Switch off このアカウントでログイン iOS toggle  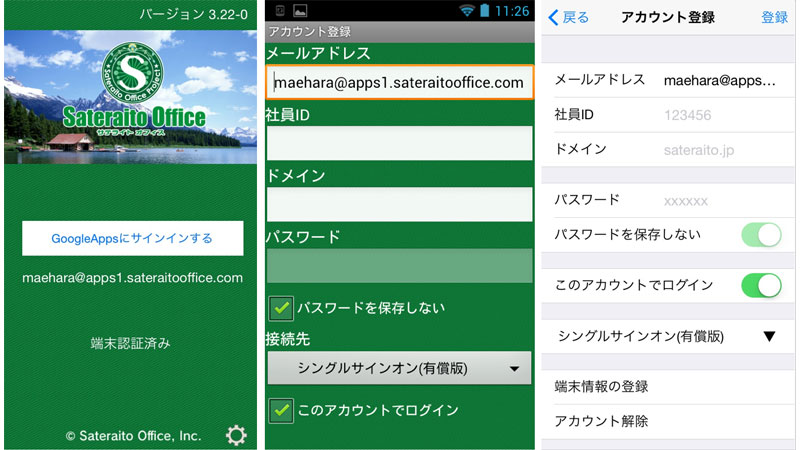[761, 285]
